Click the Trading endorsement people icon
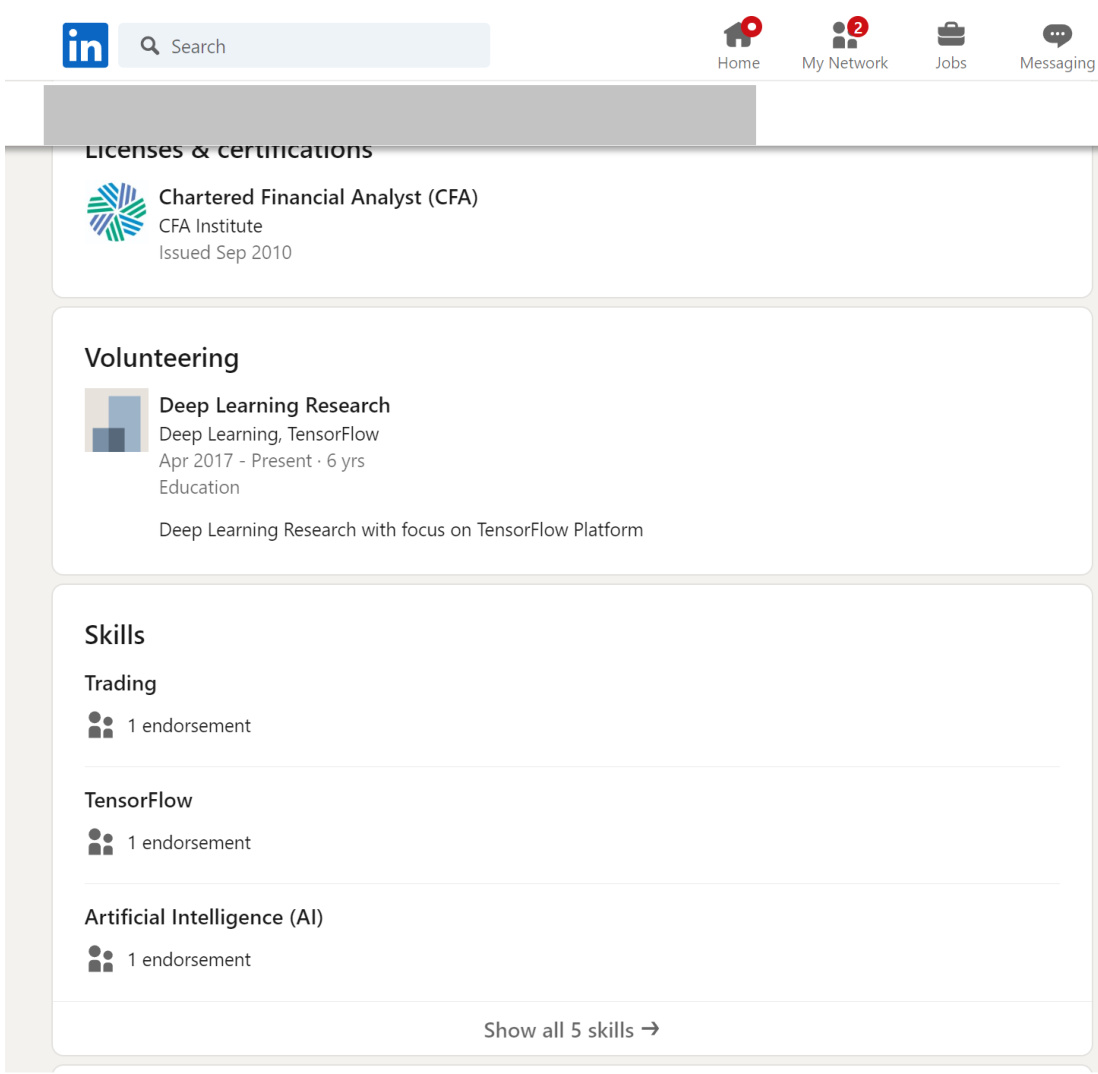The width and height of the screenshot is (1098, 1074). click(101, 725)
